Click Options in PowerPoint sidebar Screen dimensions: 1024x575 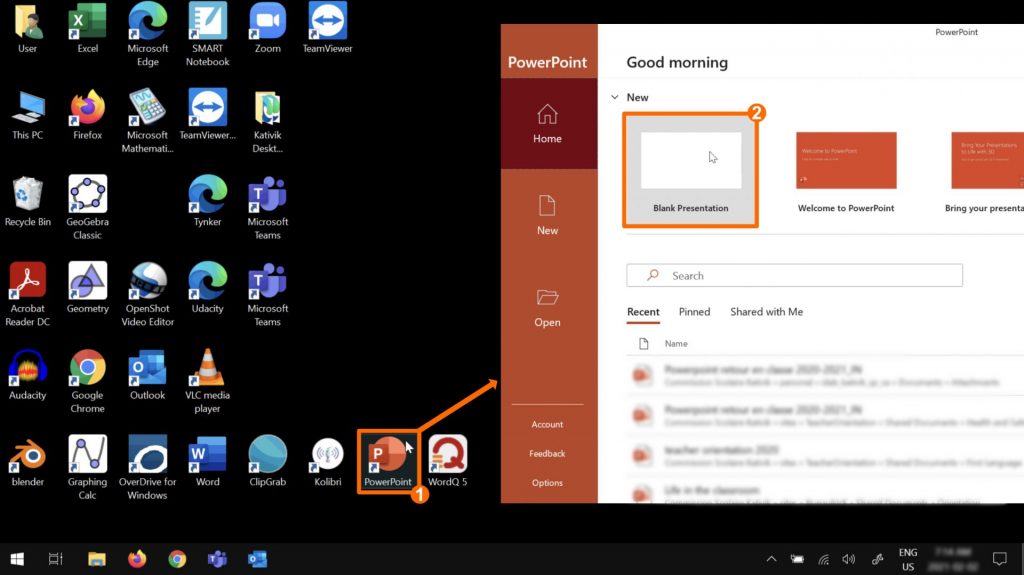click(x=547, y=482)
